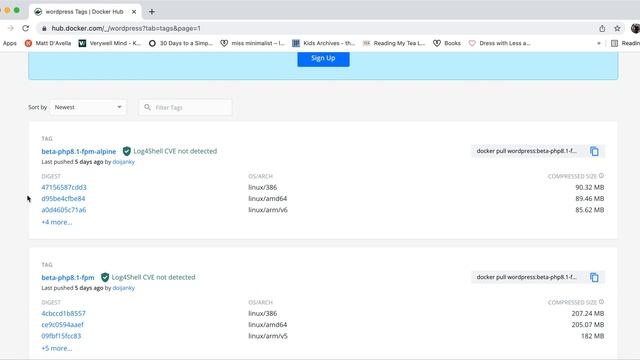Open the Reading list panel

pyautogui.click(x=625, y=43)
